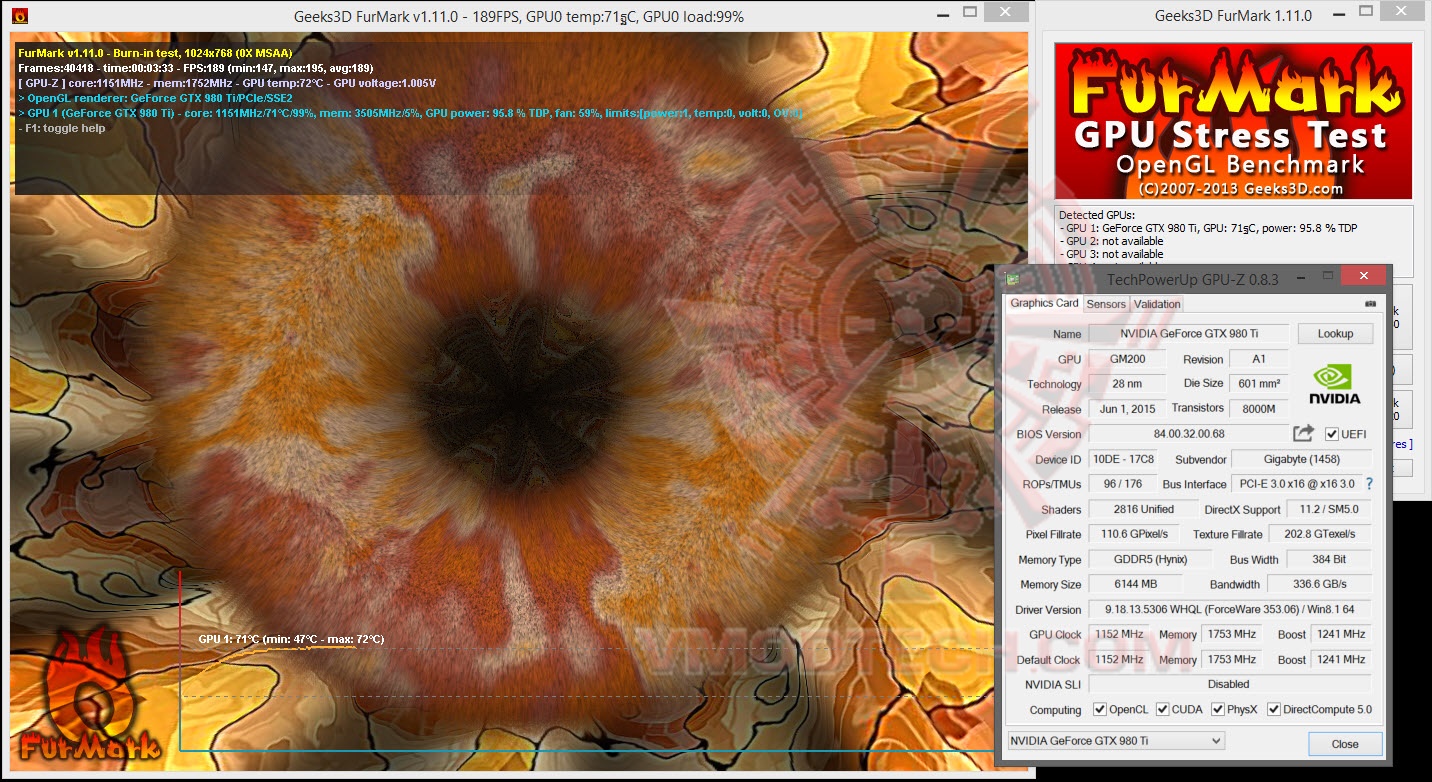Toggle the OpenCL checkbox
This screenshot has width=1432, height=782.
[x=1100, y=709]
